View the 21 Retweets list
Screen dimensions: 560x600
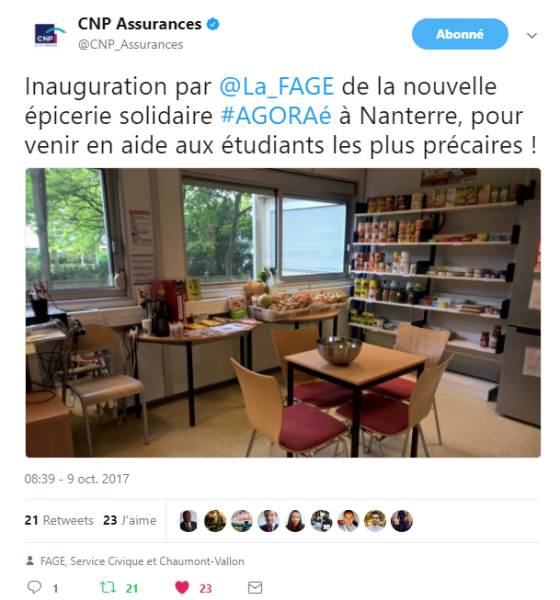point(59,520)
